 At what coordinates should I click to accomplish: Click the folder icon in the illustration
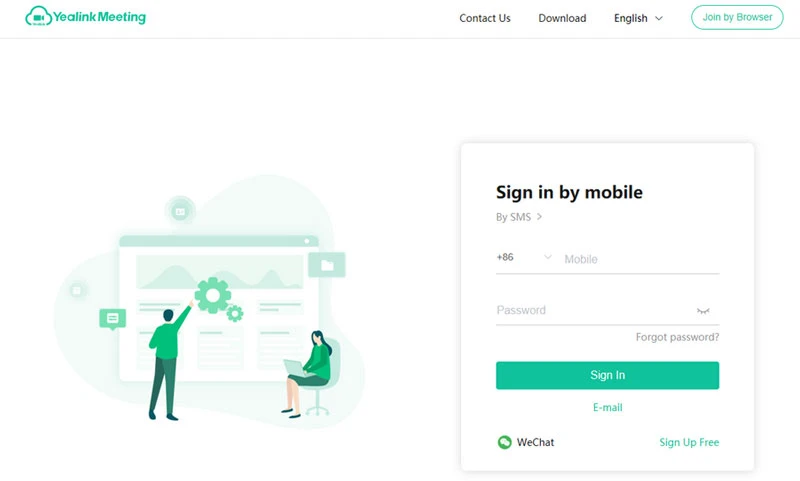click(x=327, y=265)
